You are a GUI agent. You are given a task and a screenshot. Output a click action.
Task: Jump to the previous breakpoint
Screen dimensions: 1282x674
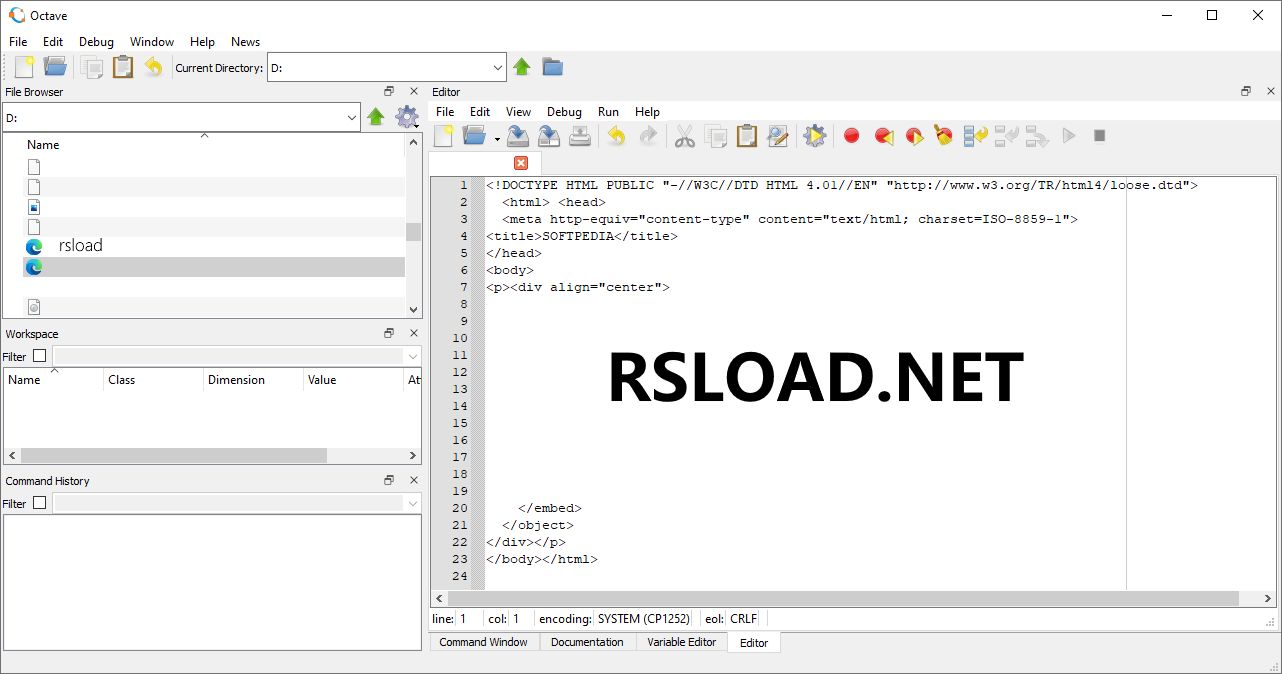click(x=883, y=136)
